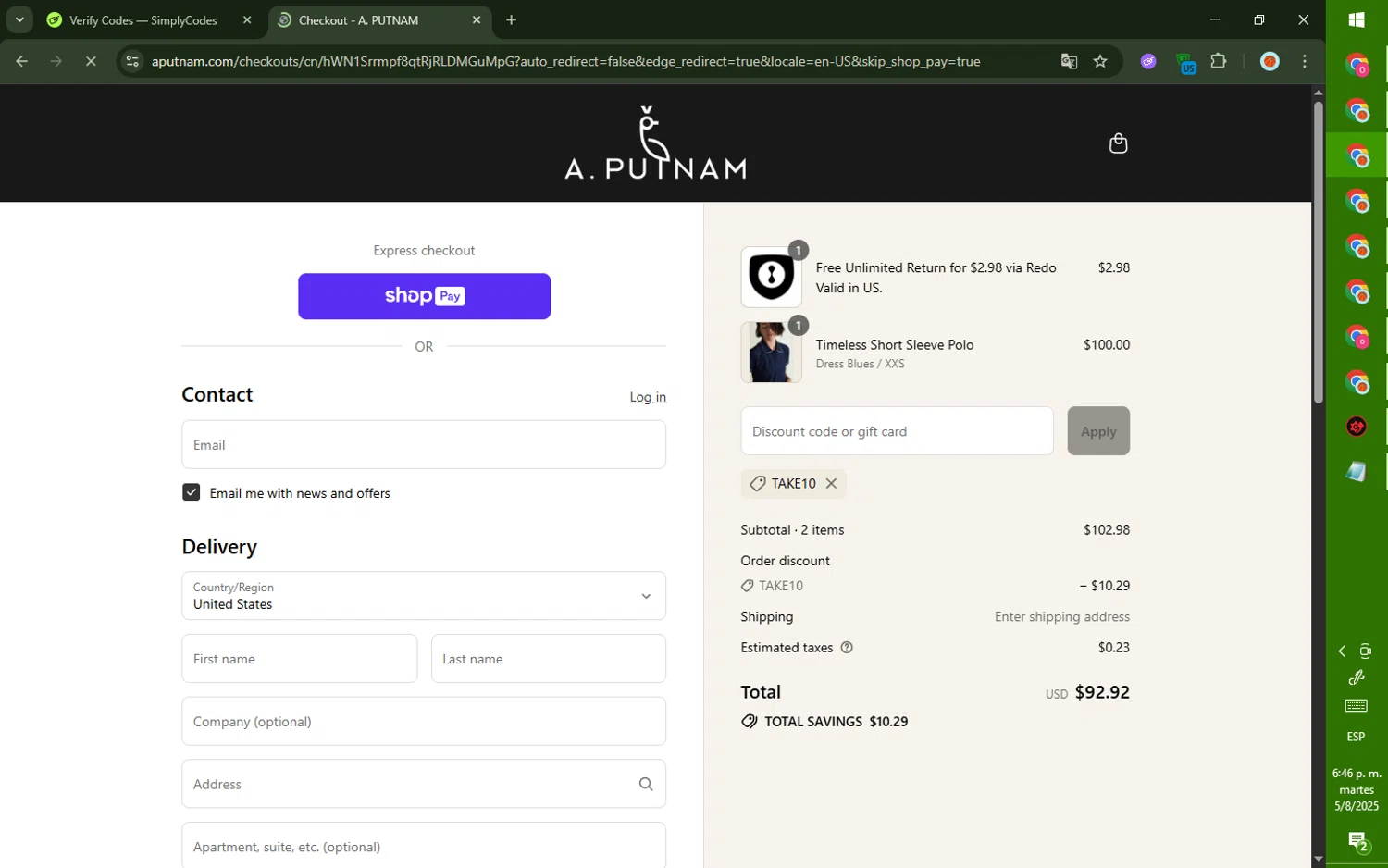Click the browser forward arrow
This screenshot has width=1388, height=868.
56,62
